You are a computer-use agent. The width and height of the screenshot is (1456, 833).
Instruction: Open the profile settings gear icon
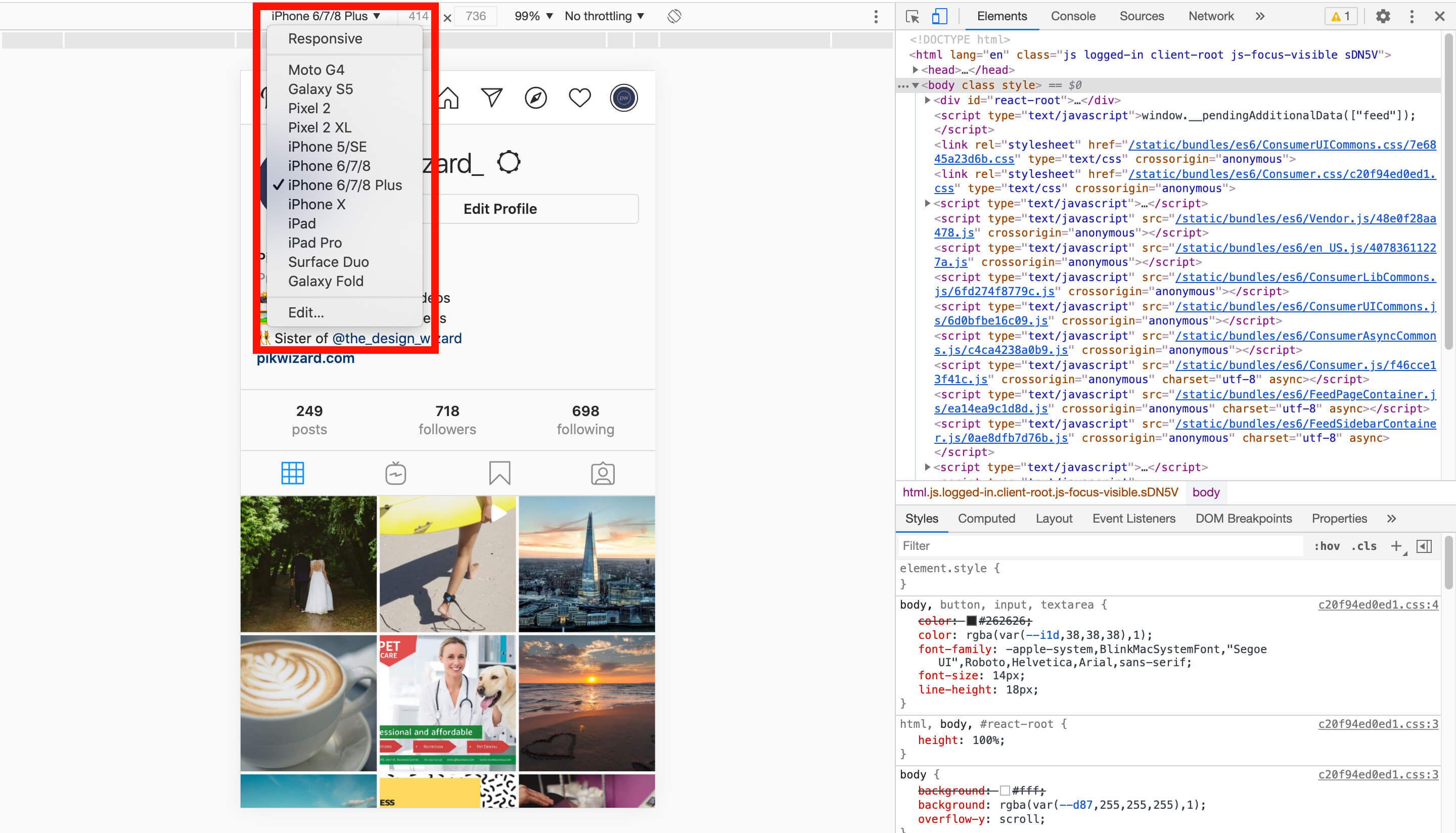click(509, 162)
